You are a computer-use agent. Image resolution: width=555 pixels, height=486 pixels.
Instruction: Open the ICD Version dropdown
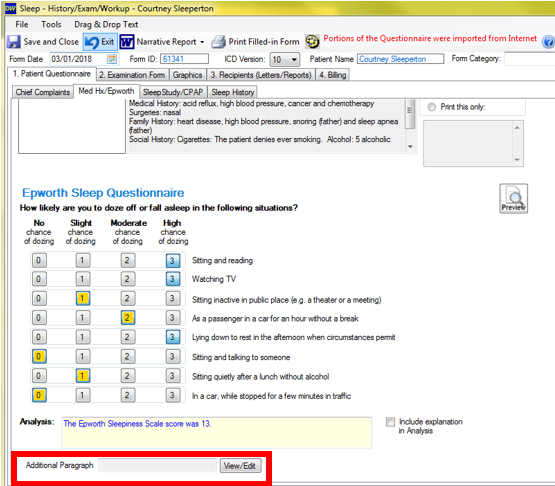coord(294,59)
